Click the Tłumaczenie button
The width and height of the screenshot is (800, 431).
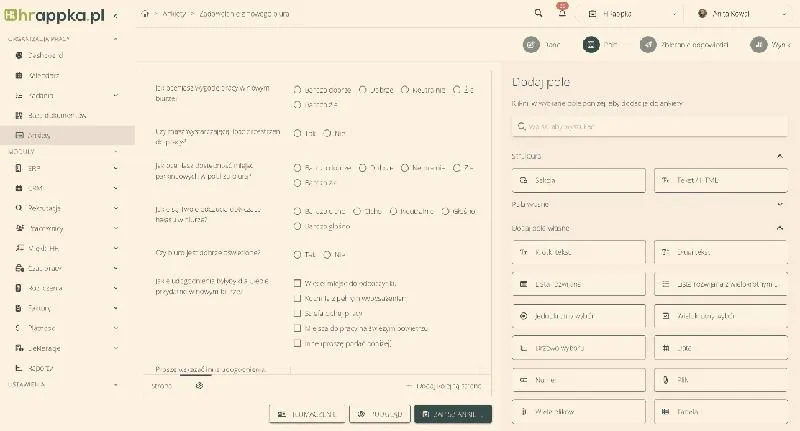click(x=307, y=414)
